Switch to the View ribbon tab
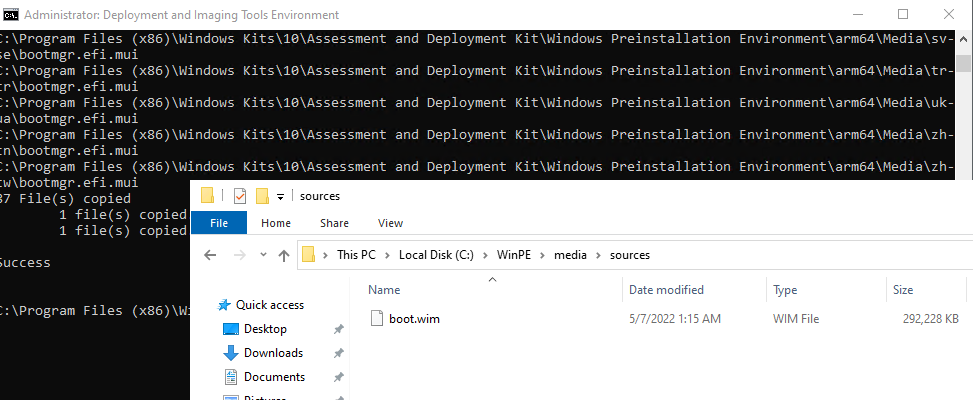Screen dimensions: 973x400 pyautogui.click(x=390, y=223)
